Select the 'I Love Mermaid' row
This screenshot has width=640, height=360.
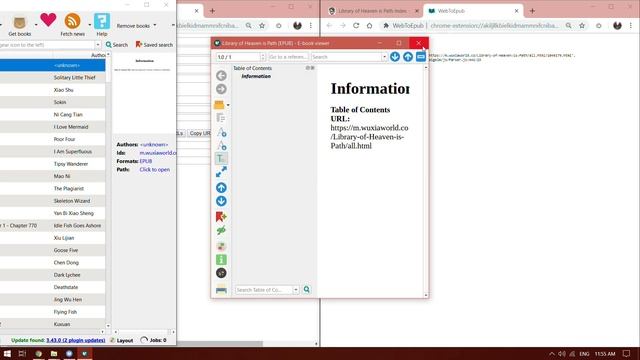[53, 127]
